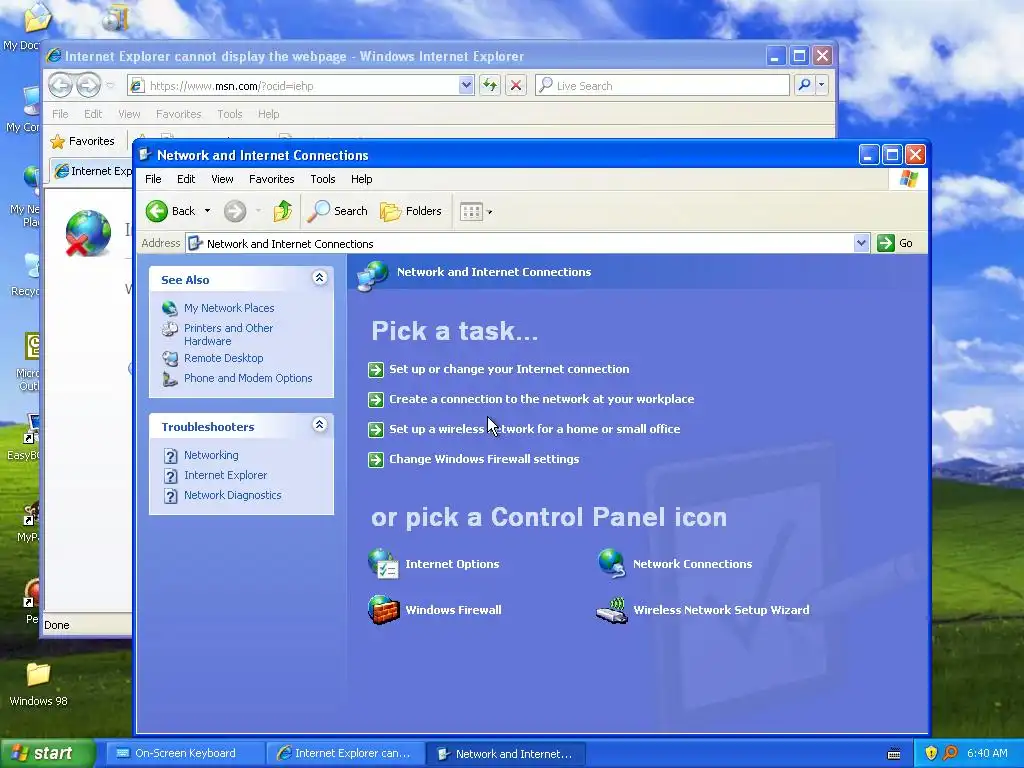Collapse the See Also panel
The height and width of the screenshot is (768, 1024).
tap(319, 278)
